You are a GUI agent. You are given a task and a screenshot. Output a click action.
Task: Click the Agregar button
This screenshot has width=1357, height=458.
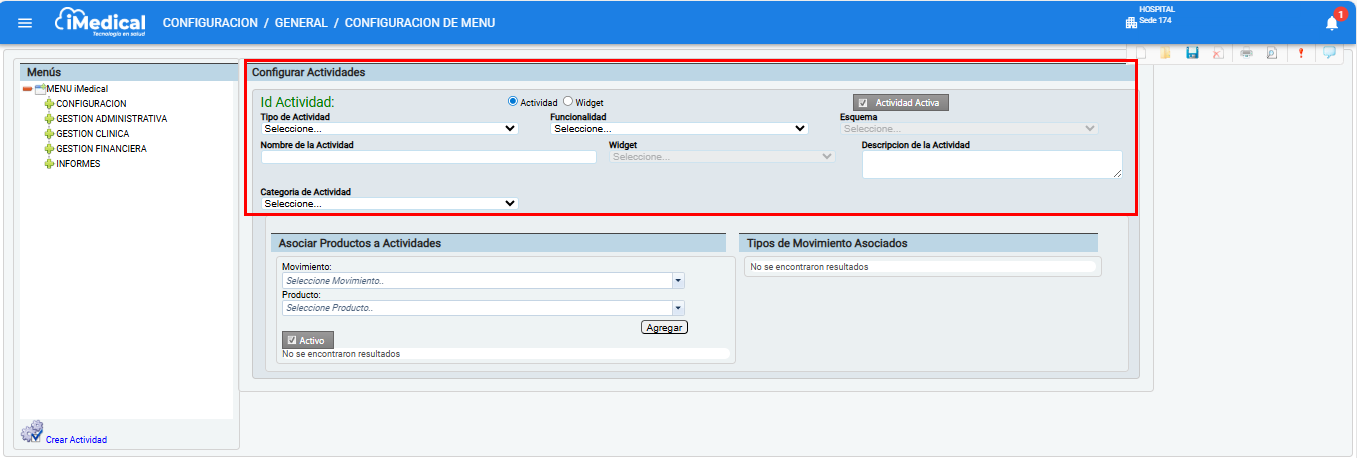[x=664, y=328]
